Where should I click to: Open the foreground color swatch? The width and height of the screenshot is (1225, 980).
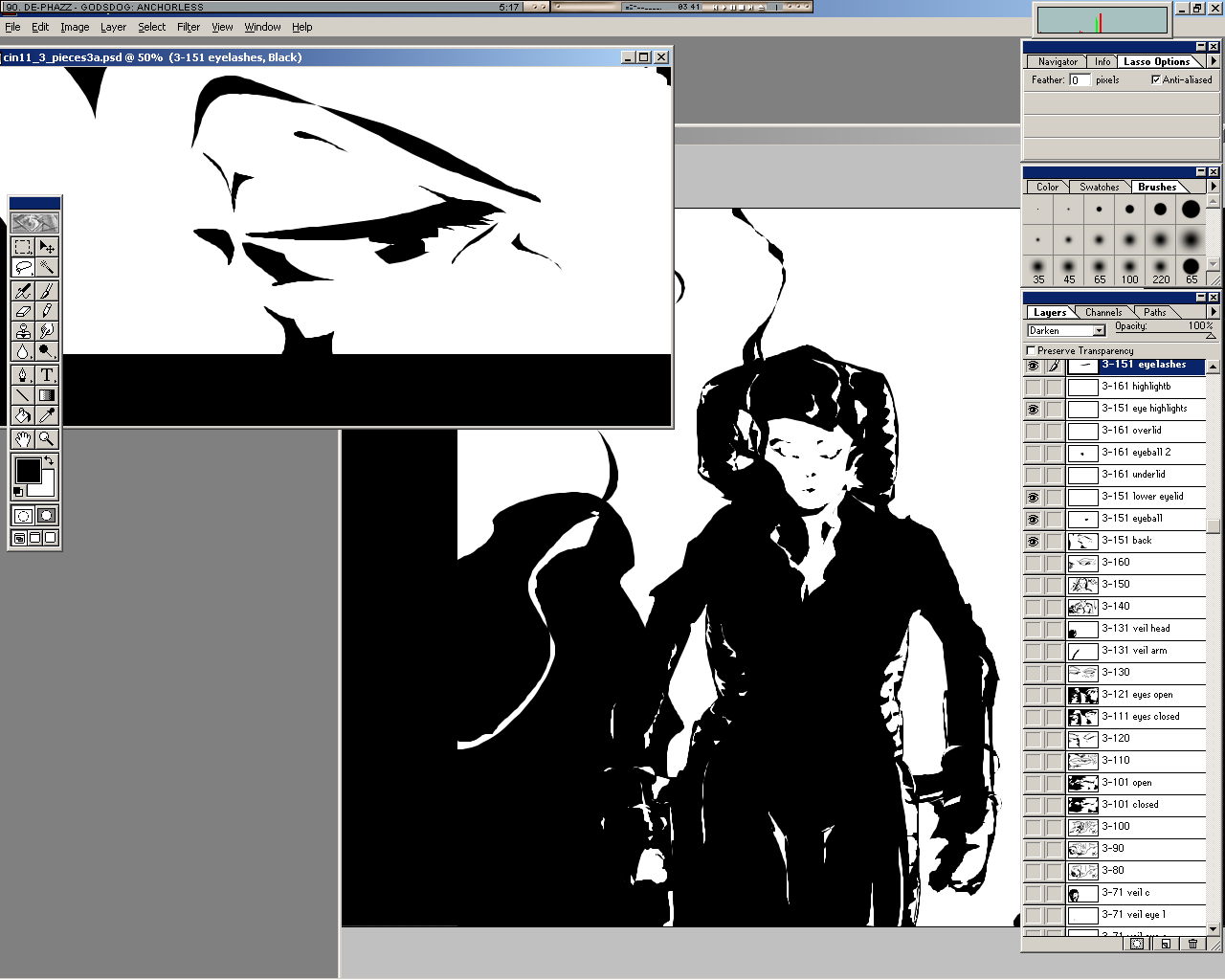(x=28, y=471)
